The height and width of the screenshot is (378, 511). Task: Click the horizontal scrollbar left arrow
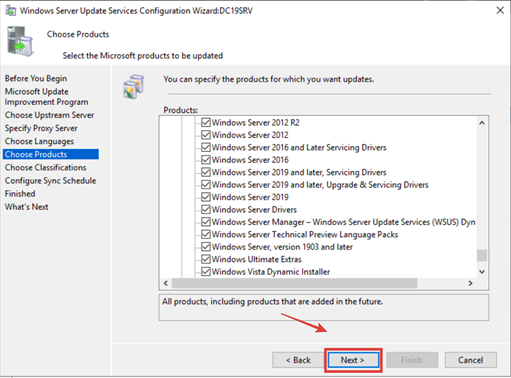click(166, 283)
